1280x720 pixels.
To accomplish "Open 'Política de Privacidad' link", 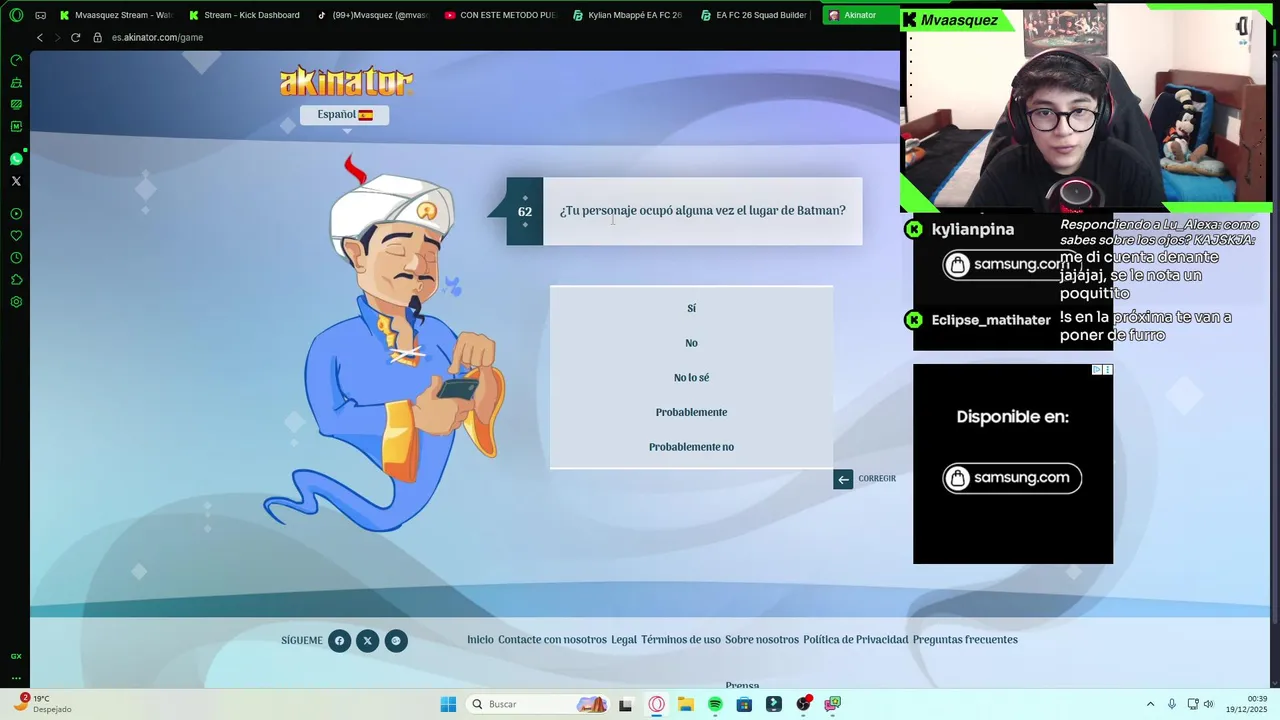I will click(856, 640).
